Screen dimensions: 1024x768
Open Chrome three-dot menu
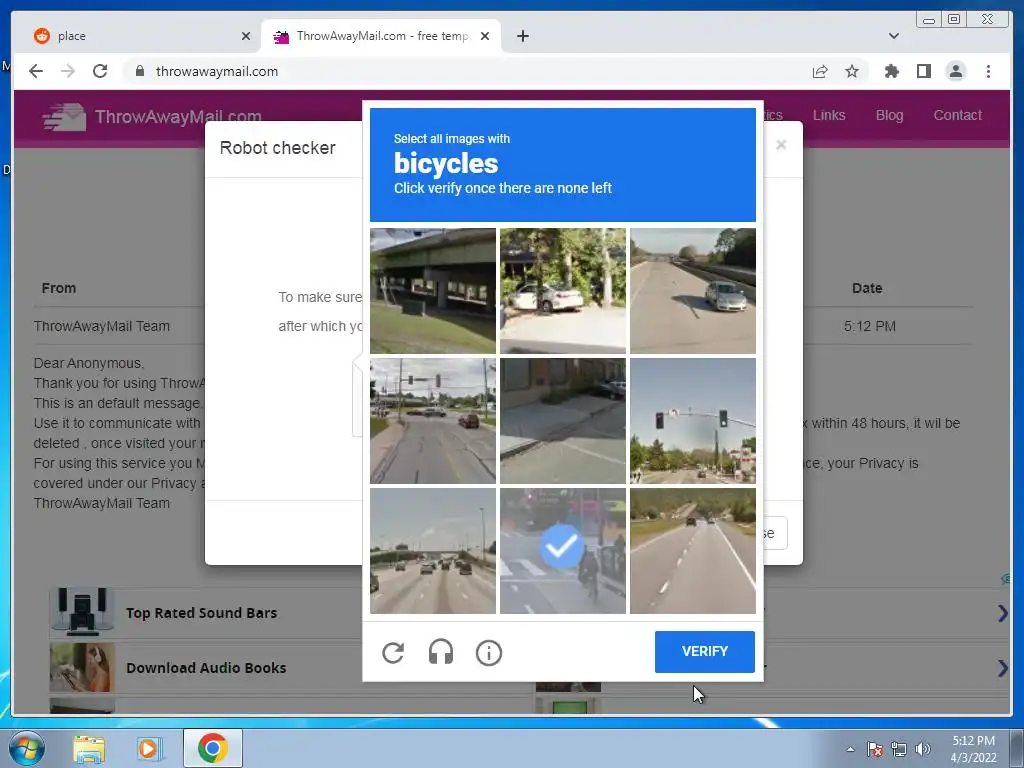(988, 71)
